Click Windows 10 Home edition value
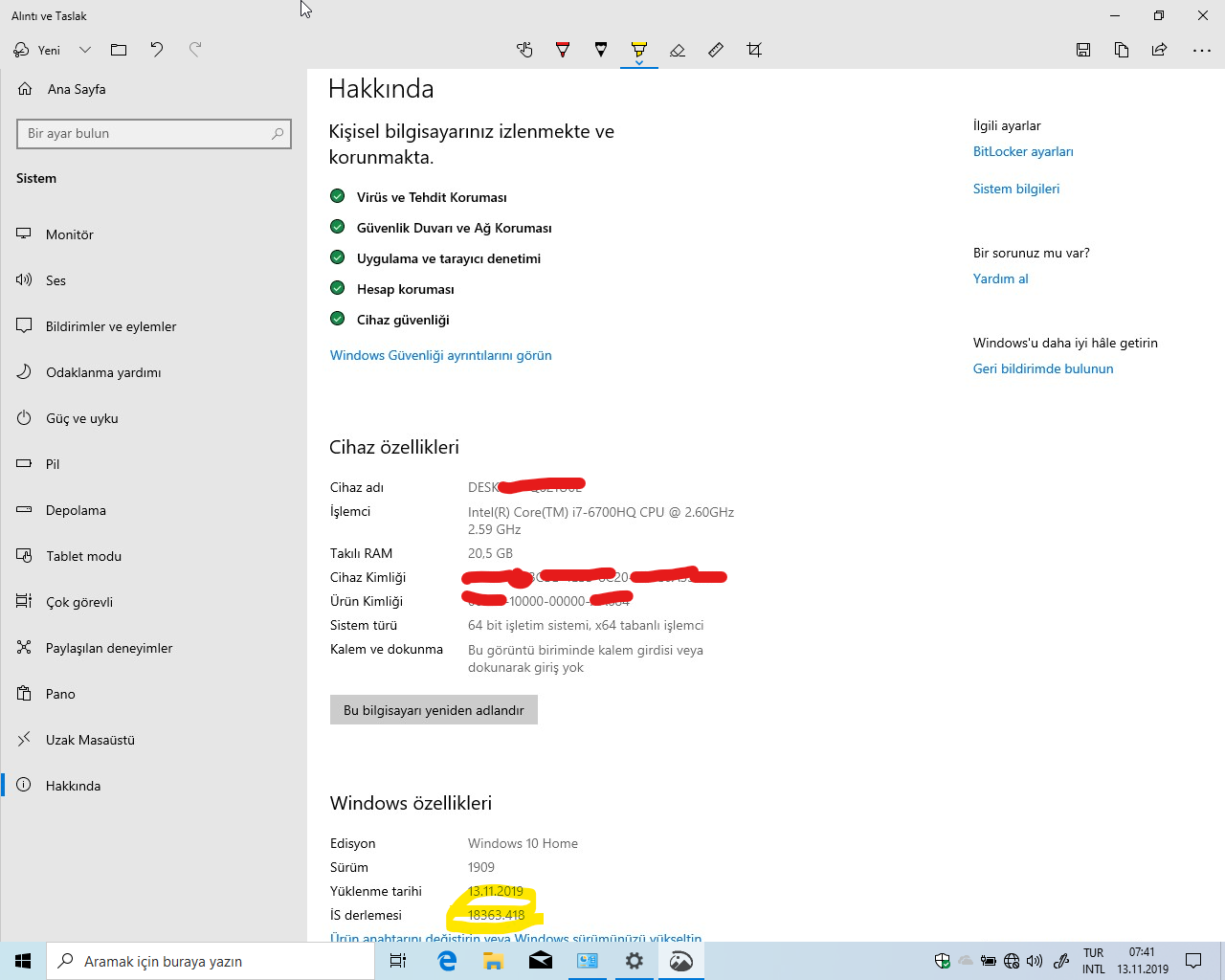 click(523, 843)
